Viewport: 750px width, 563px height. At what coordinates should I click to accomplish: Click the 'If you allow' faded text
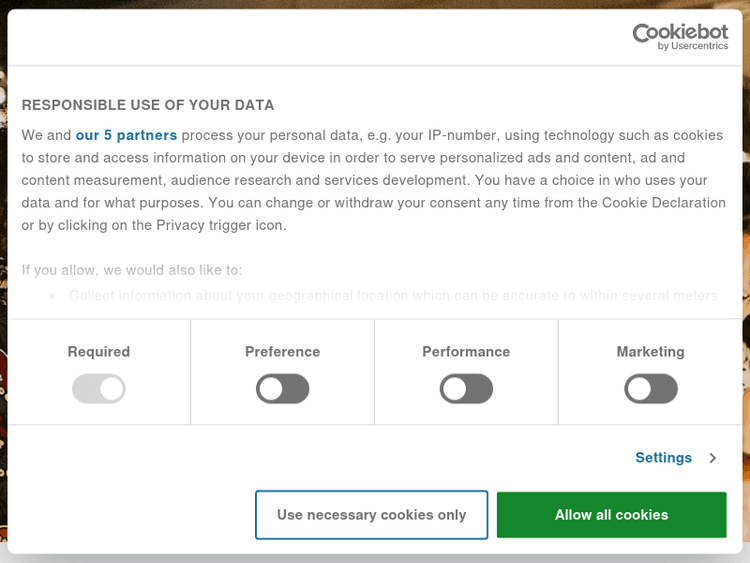(x=132, y=270)
